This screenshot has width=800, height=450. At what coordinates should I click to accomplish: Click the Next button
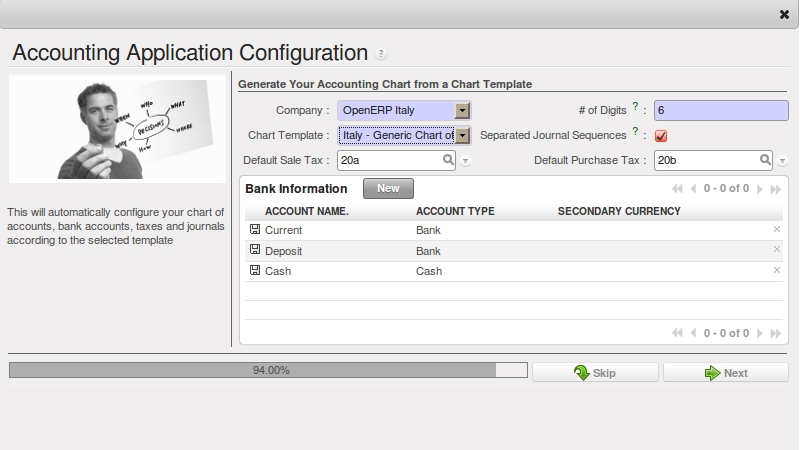click(726, 373)
